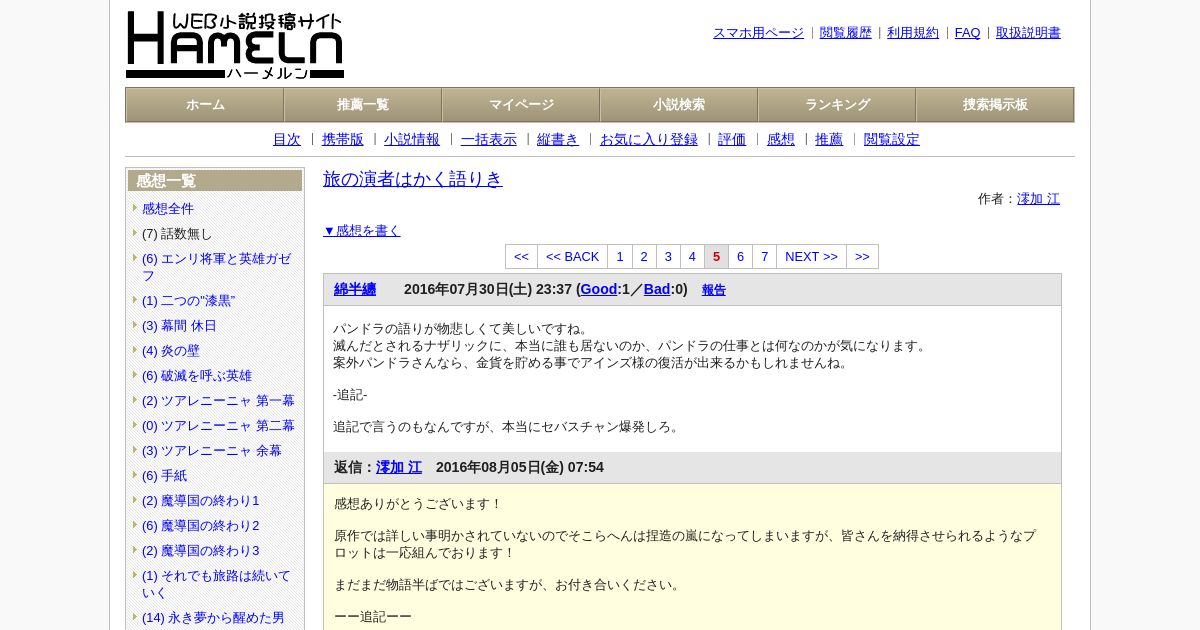Open (6) 魔導国の終わり2 comments
This screenshot has width=1200, height=630.
(x=201, y=526)
